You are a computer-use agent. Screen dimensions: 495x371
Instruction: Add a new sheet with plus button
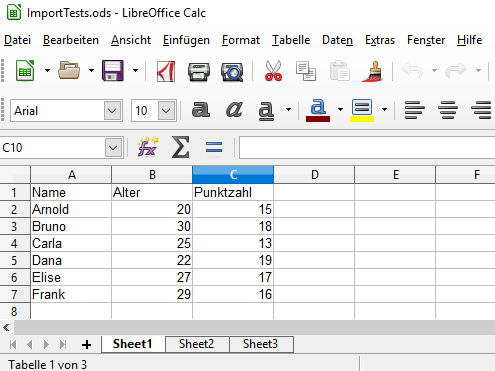[x=87, y=345]
